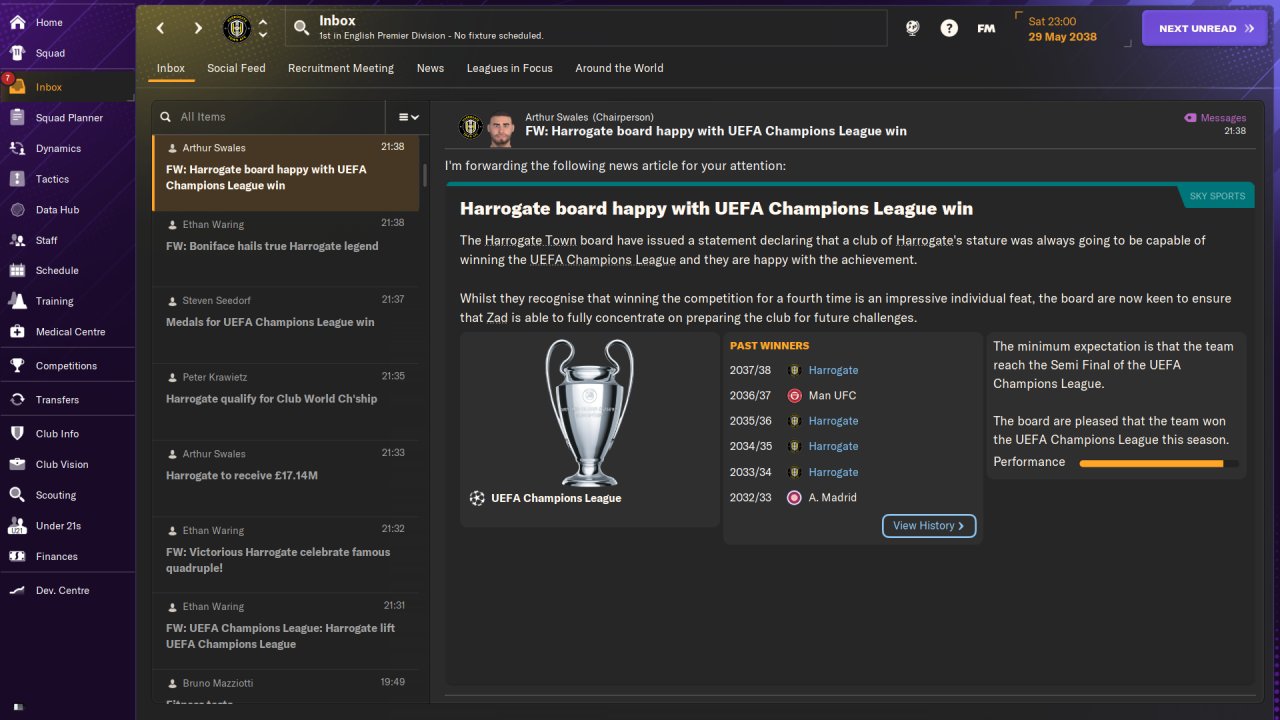1280x720 pixels.
Task: Switch to the Social Feed tab
Action: coord(236,68)
